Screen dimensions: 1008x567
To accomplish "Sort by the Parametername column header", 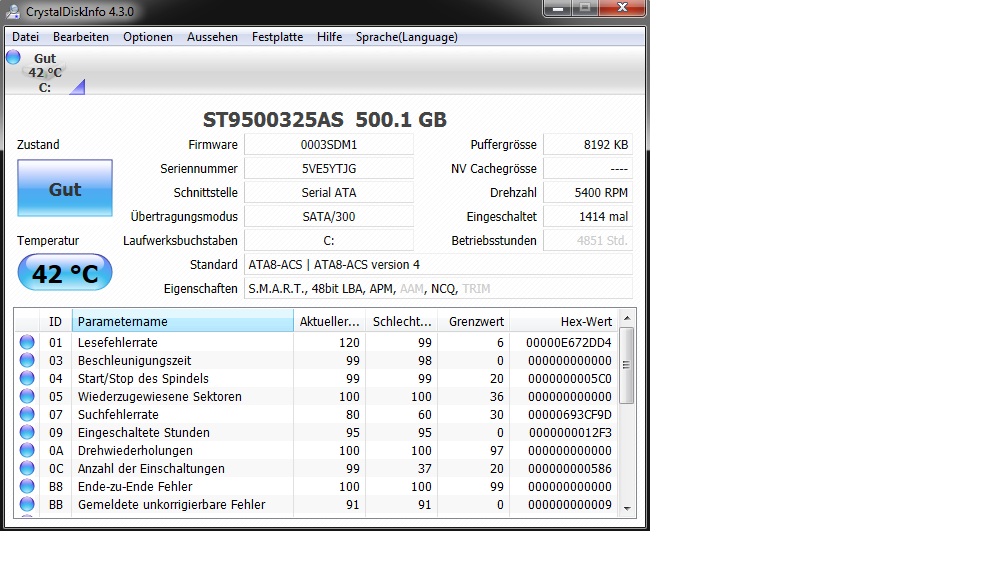I will pos(183,321).
